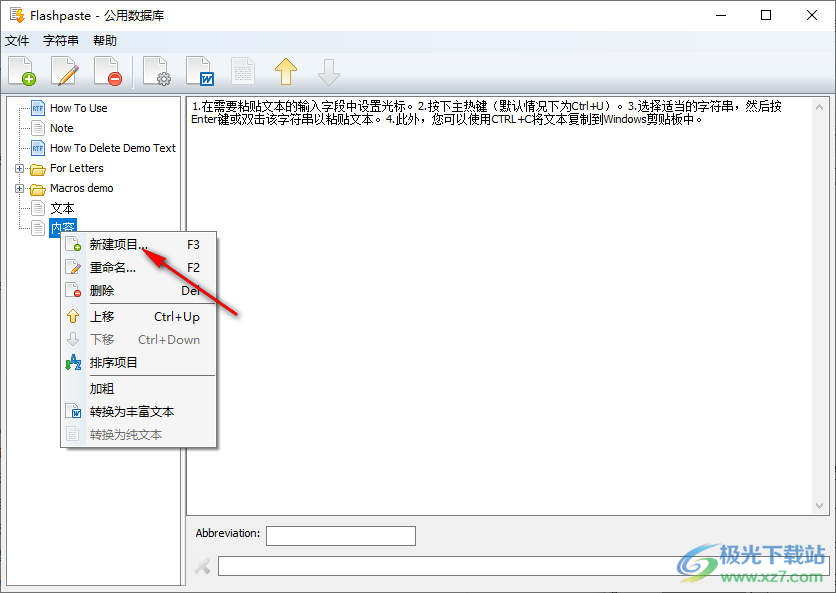Image resolution: width=836 pixels, height=593 pixels.
Task: Open the 字符串 menu
Action: coord(58,40)
